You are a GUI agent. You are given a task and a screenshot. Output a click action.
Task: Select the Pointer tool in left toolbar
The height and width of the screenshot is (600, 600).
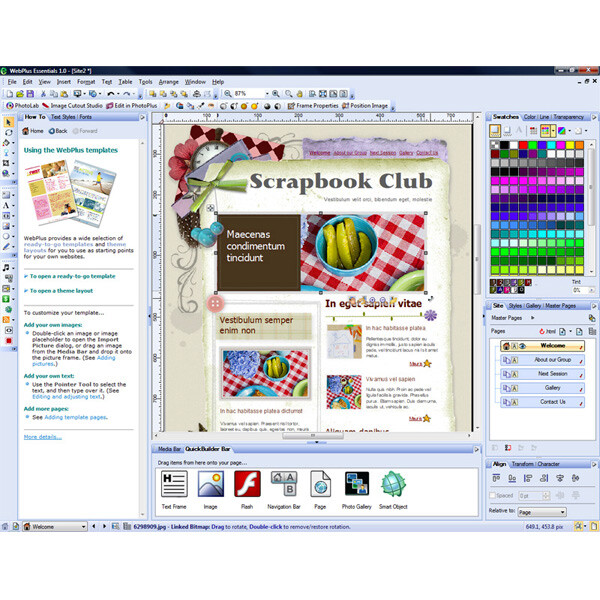tap(8, 122)
